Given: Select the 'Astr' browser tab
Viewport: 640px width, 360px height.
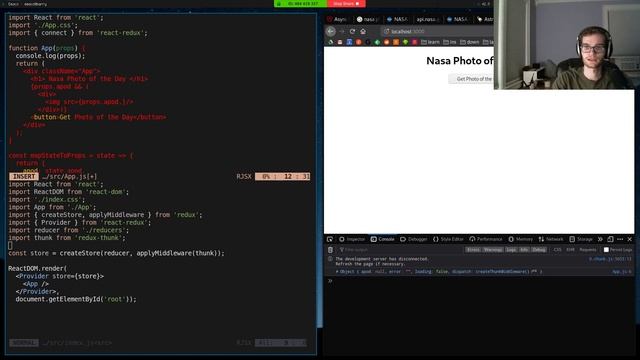Looking at the screenshot, I should point(485,19).
